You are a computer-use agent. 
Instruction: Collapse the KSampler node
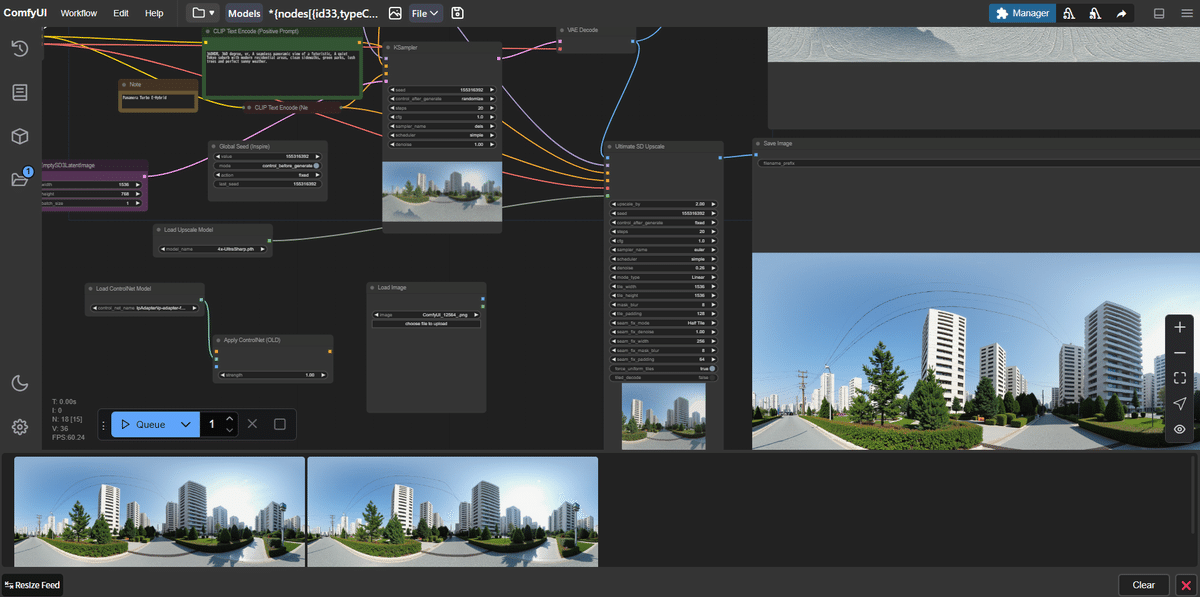(x=388, y=47)
